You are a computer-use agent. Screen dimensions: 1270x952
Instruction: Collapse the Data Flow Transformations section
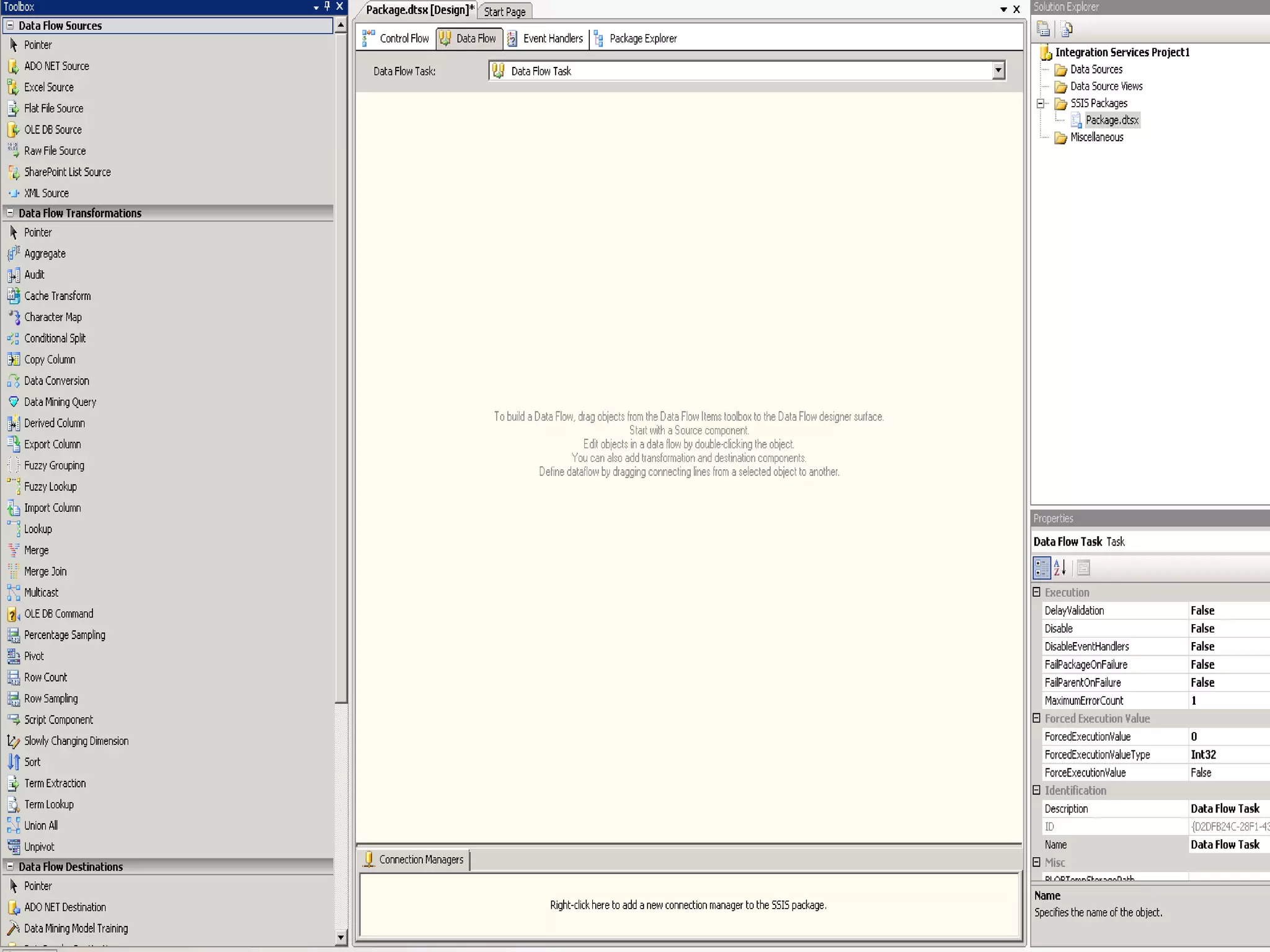[x=10, y=213]
